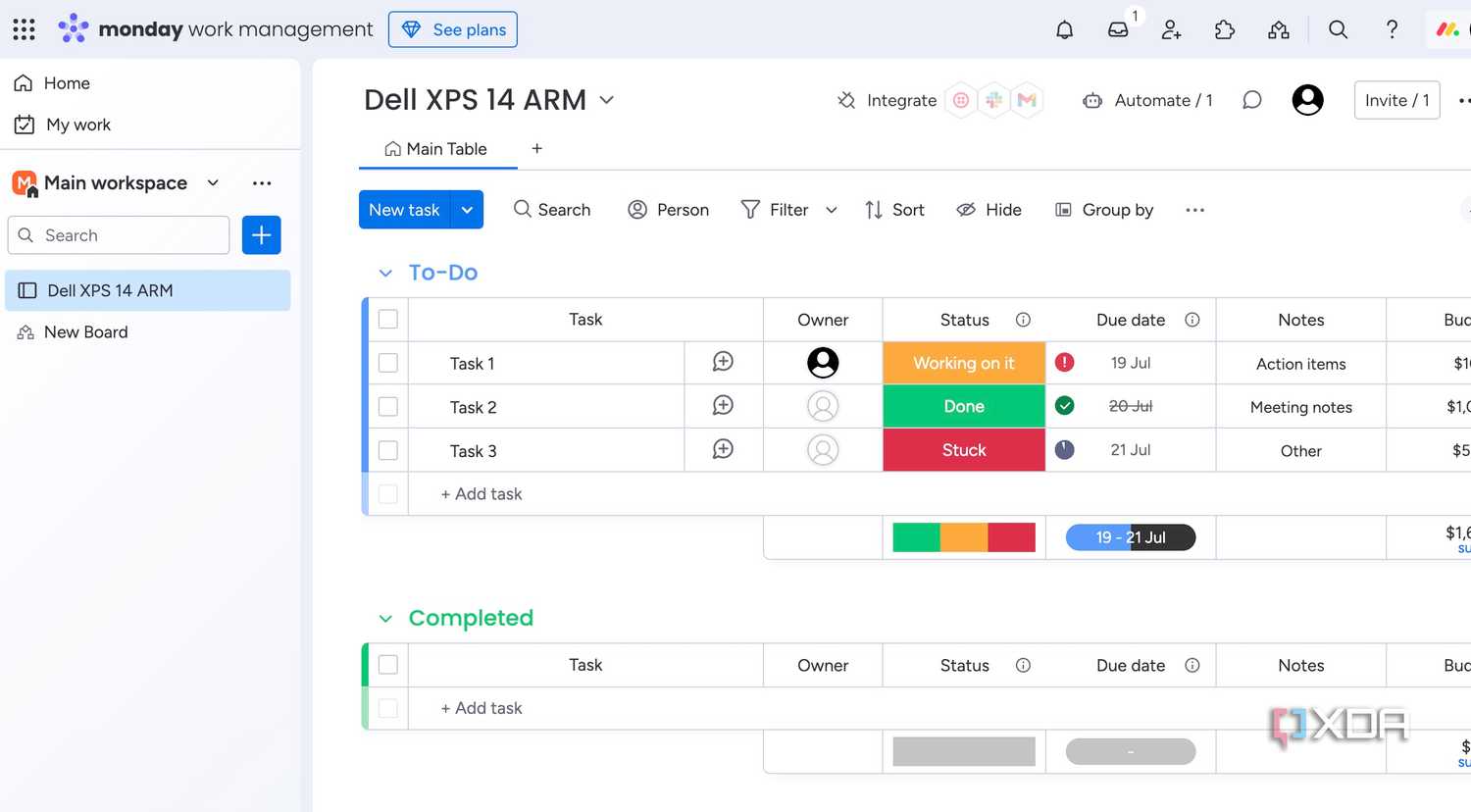This screenshot has width=1471, height=812.
Task: Click Hide columns in the toolbar
Action: tap(989, 210)
